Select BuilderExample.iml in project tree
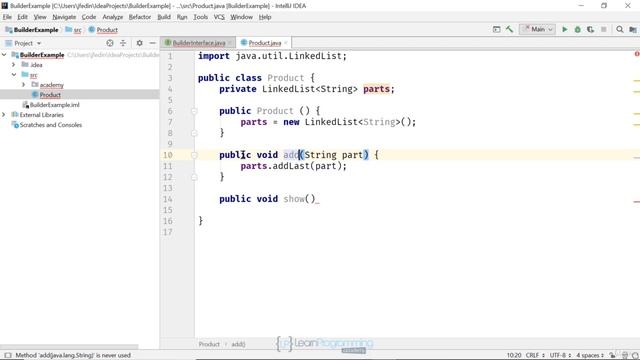The width and height of the screenshot is (640, 360). (55, 105)
